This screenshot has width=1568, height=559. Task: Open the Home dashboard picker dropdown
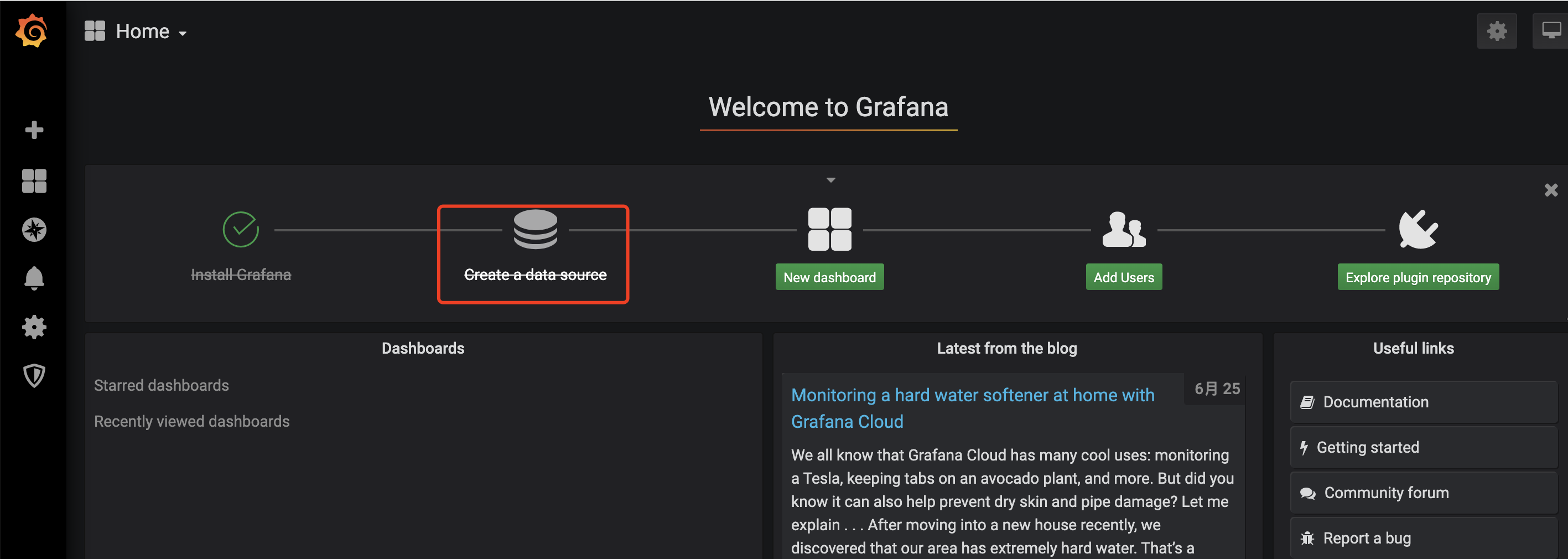point(151,32)
